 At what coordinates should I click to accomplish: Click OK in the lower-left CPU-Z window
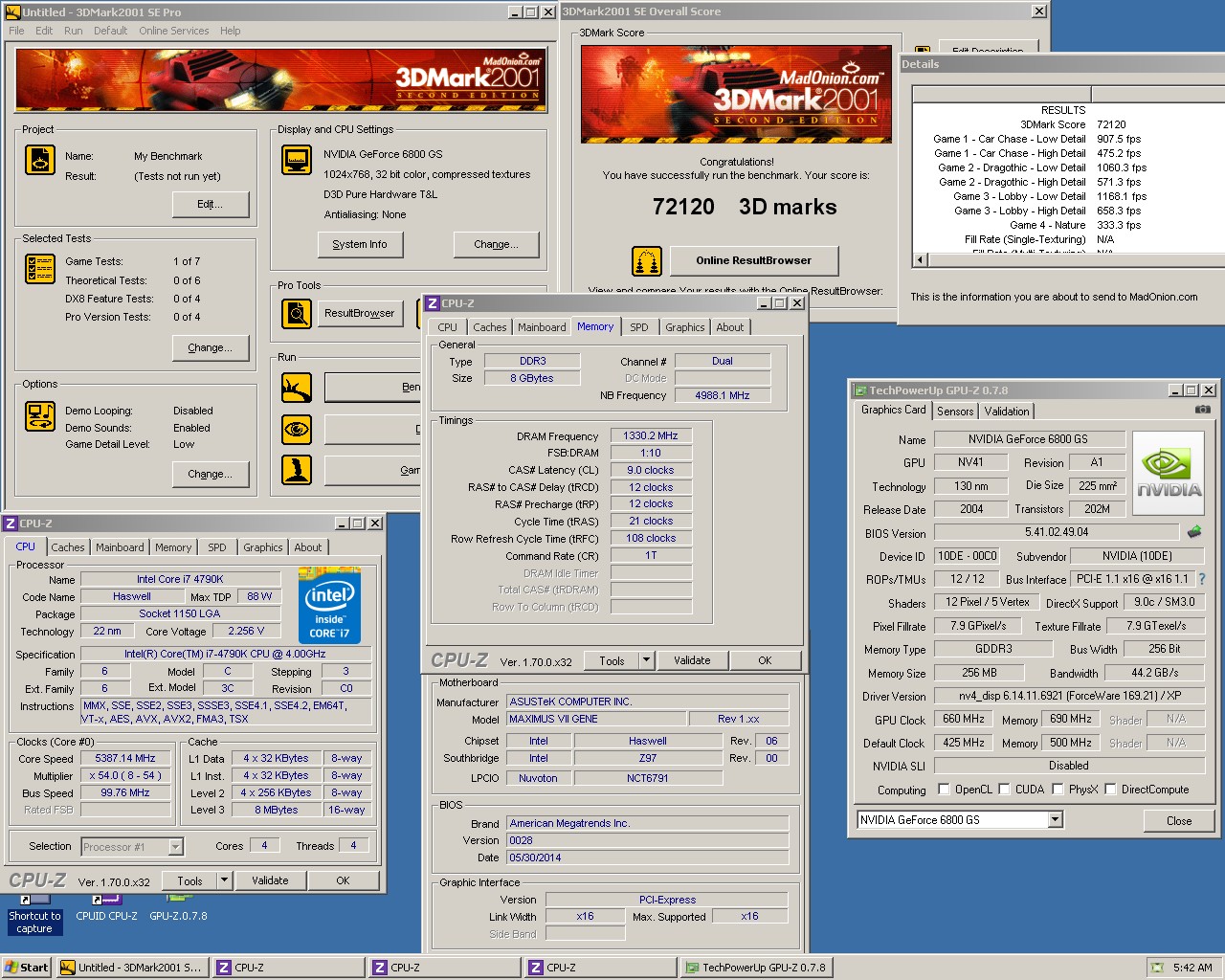click(343, 880)
